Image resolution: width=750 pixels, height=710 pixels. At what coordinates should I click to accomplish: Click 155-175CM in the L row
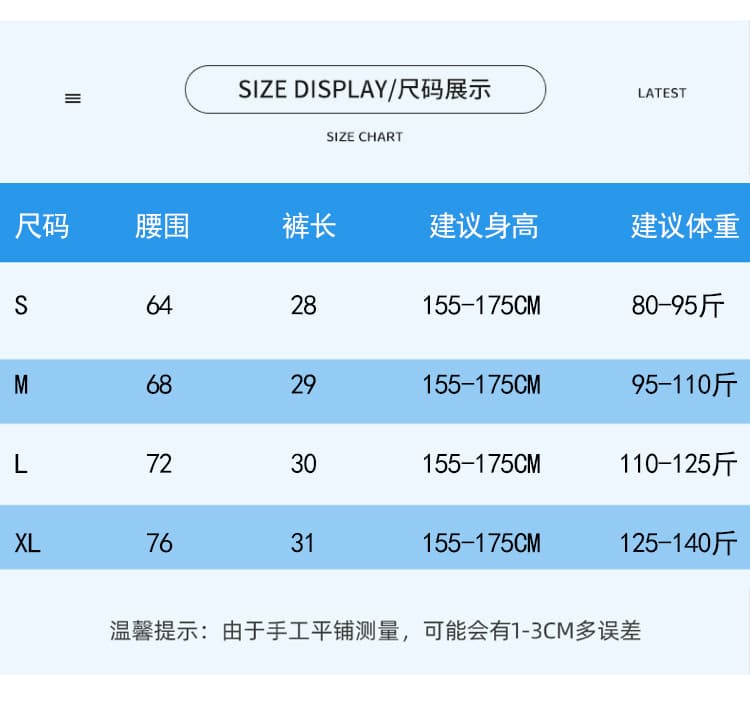point(482,464)
